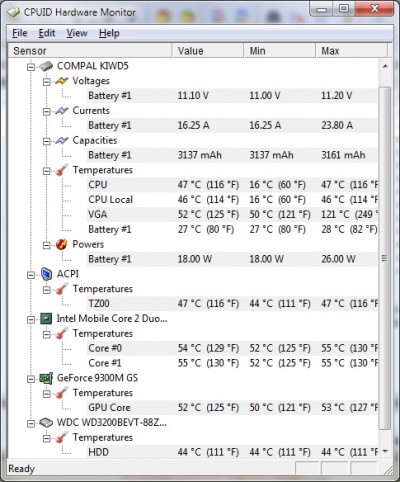Click the thermometer icon under ACPI
The image size is (400, 482).
[62, 289]
